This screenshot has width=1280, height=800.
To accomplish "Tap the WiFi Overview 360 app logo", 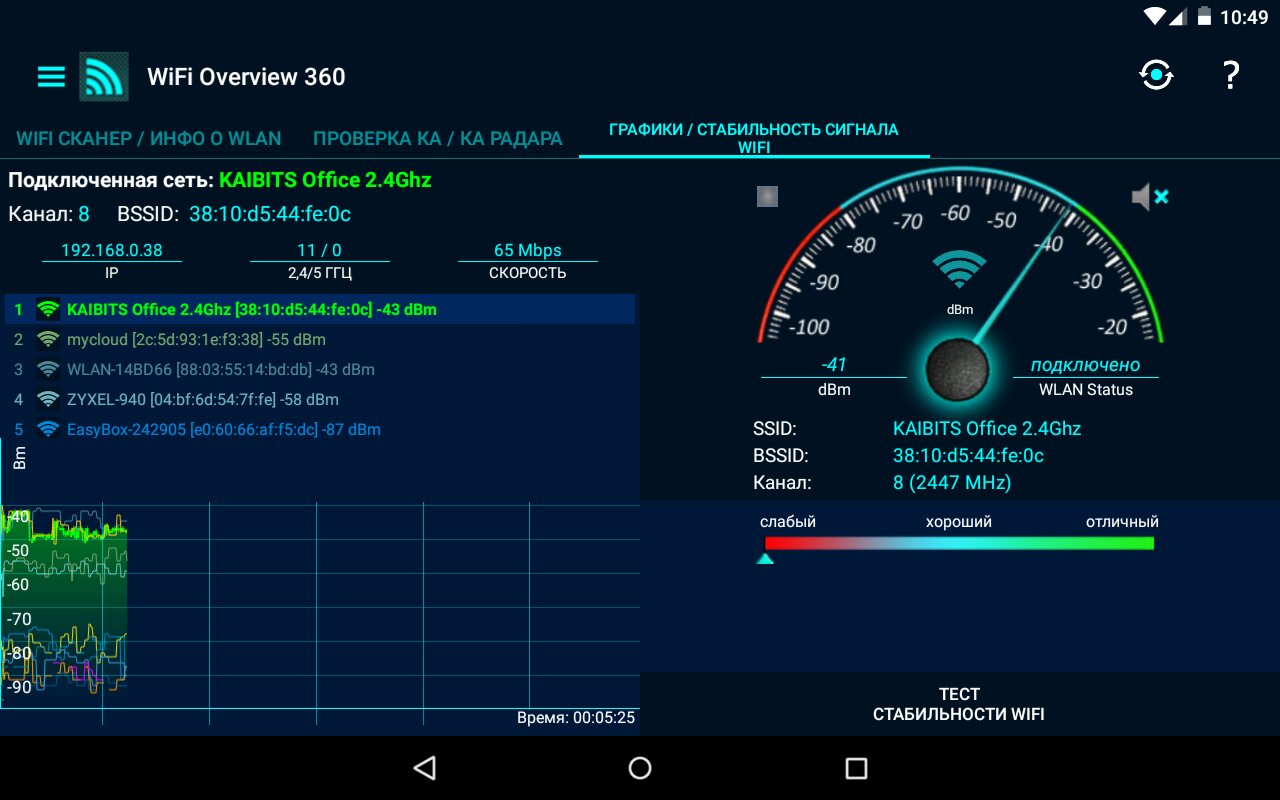I will pyautogui.click(x=104, y=77).
